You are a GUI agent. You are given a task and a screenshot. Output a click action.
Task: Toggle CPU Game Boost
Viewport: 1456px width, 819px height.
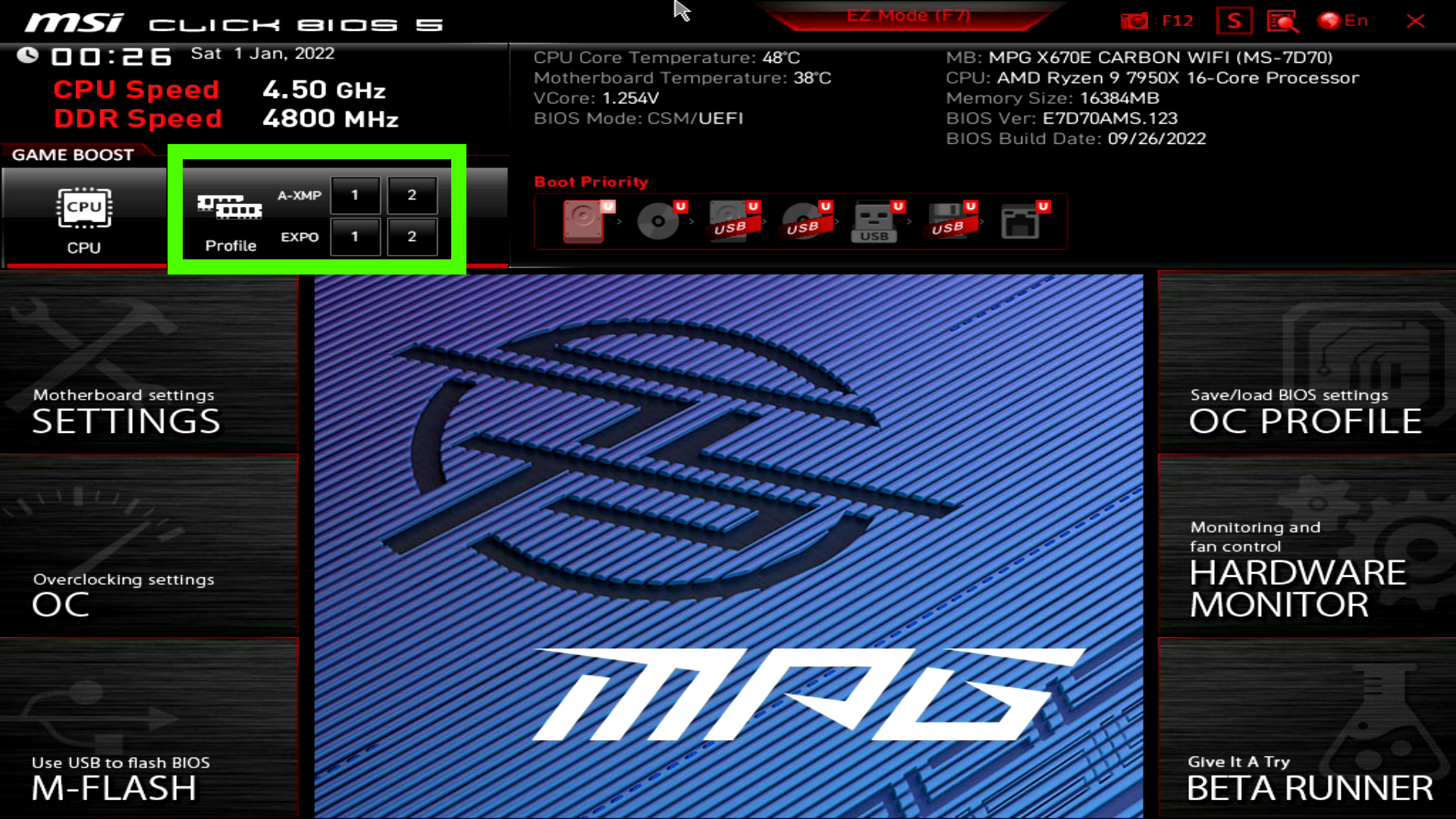(83, 219)
